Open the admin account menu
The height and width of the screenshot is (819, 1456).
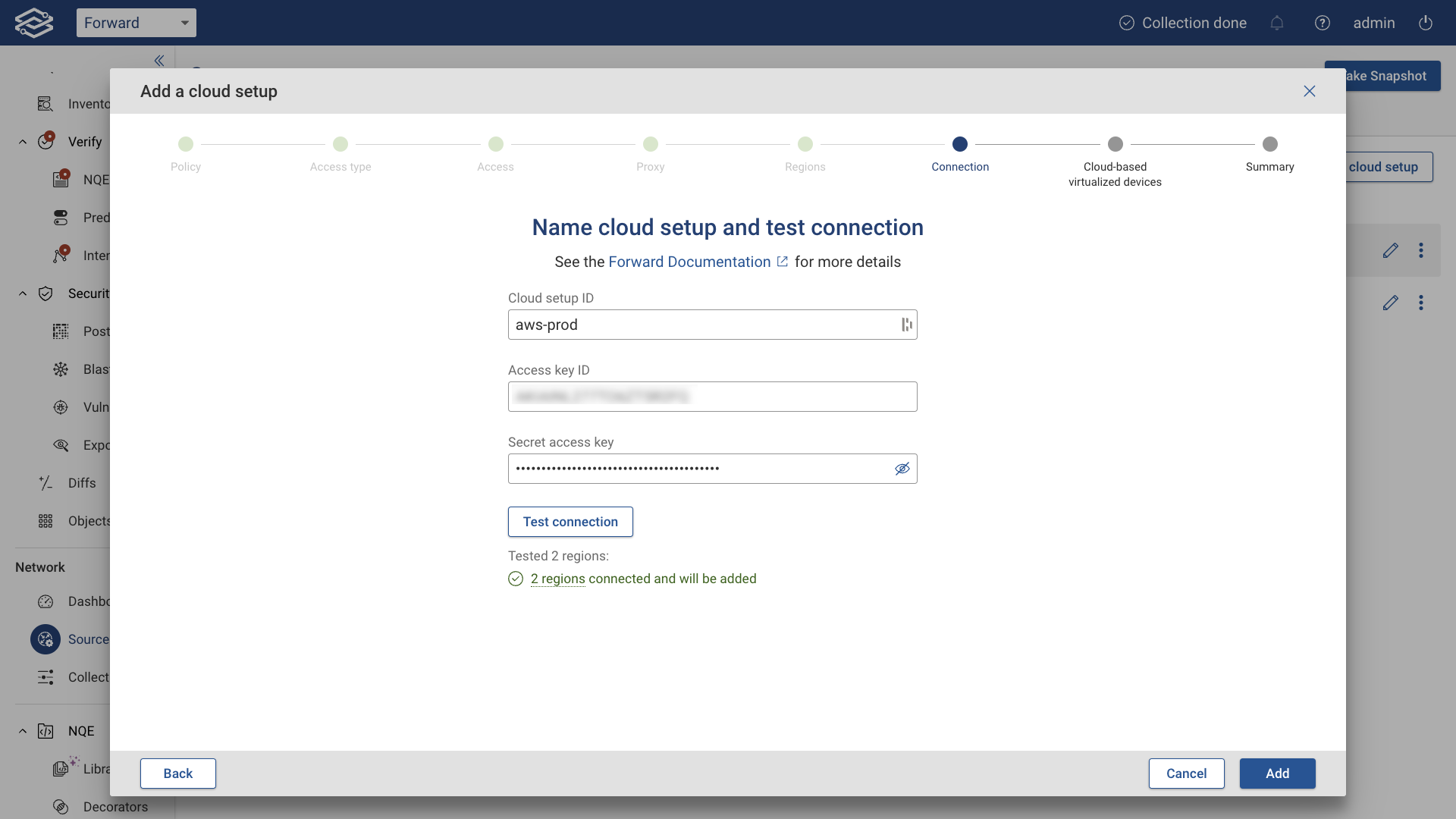pos(1374,23)
